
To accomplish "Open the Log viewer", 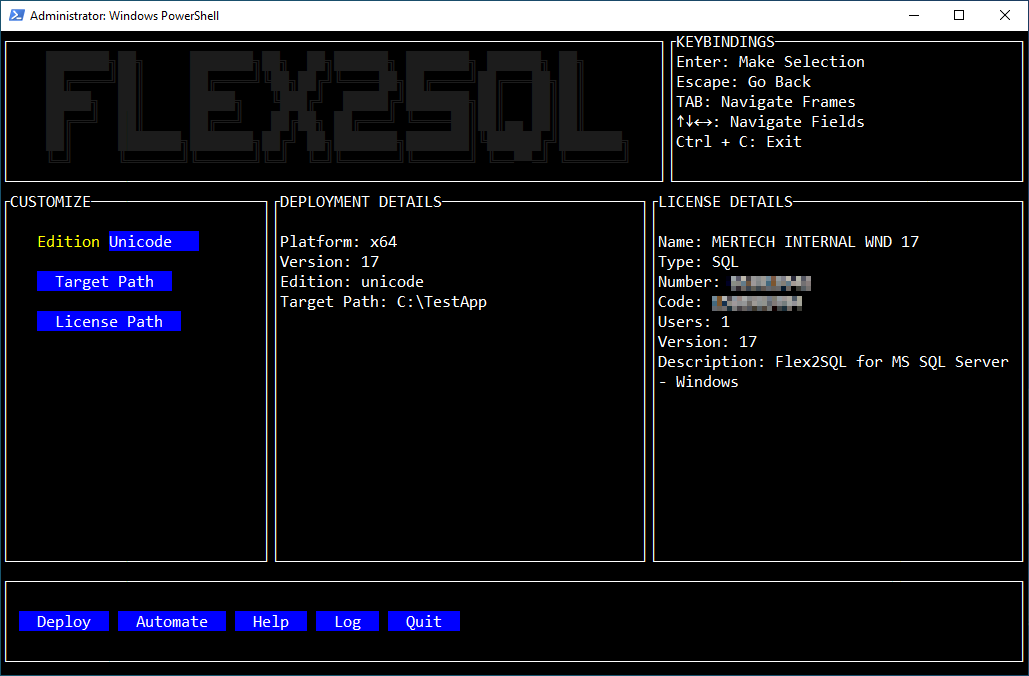I will (x=347, y=621).
